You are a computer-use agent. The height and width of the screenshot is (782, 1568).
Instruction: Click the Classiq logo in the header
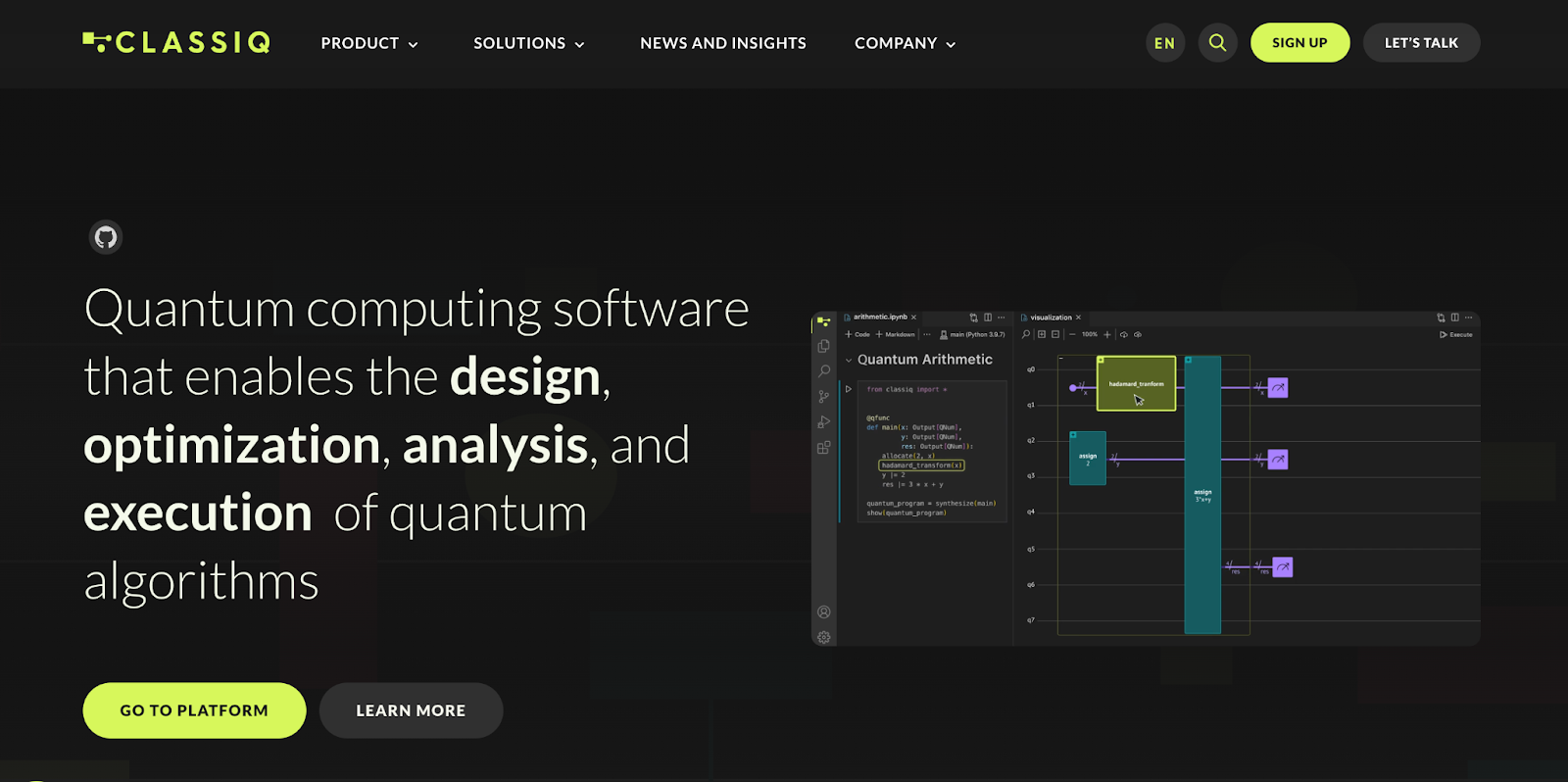[x=176, y=42]
